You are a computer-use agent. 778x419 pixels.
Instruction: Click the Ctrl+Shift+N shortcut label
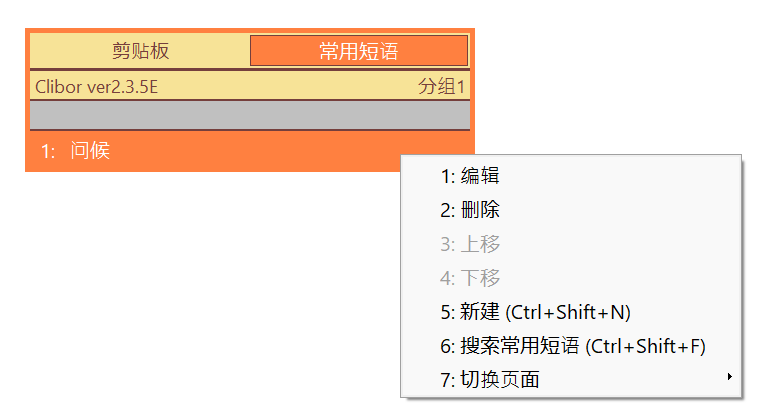click(568, 312)
